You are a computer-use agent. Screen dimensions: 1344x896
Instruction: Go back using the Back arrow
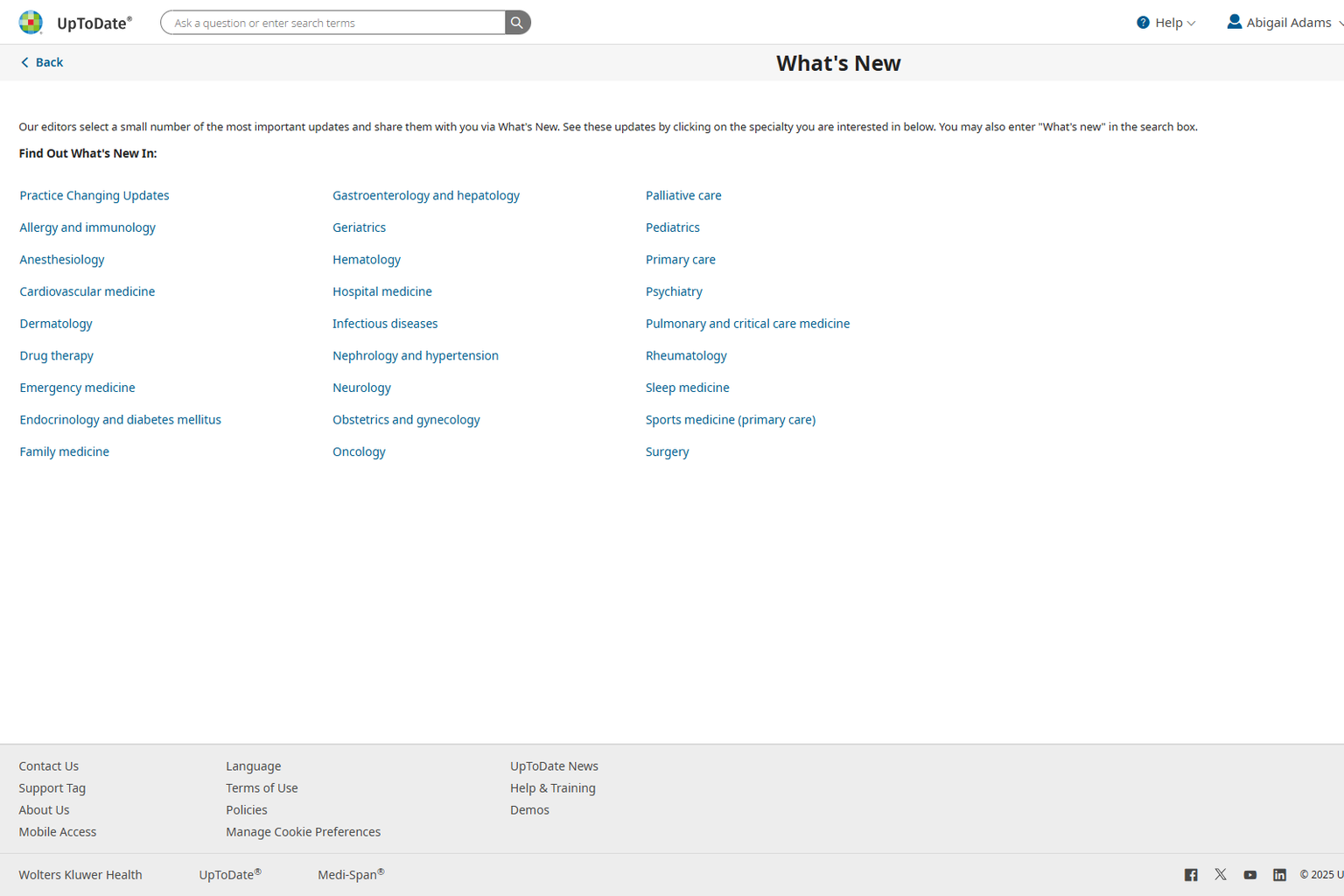41,62
